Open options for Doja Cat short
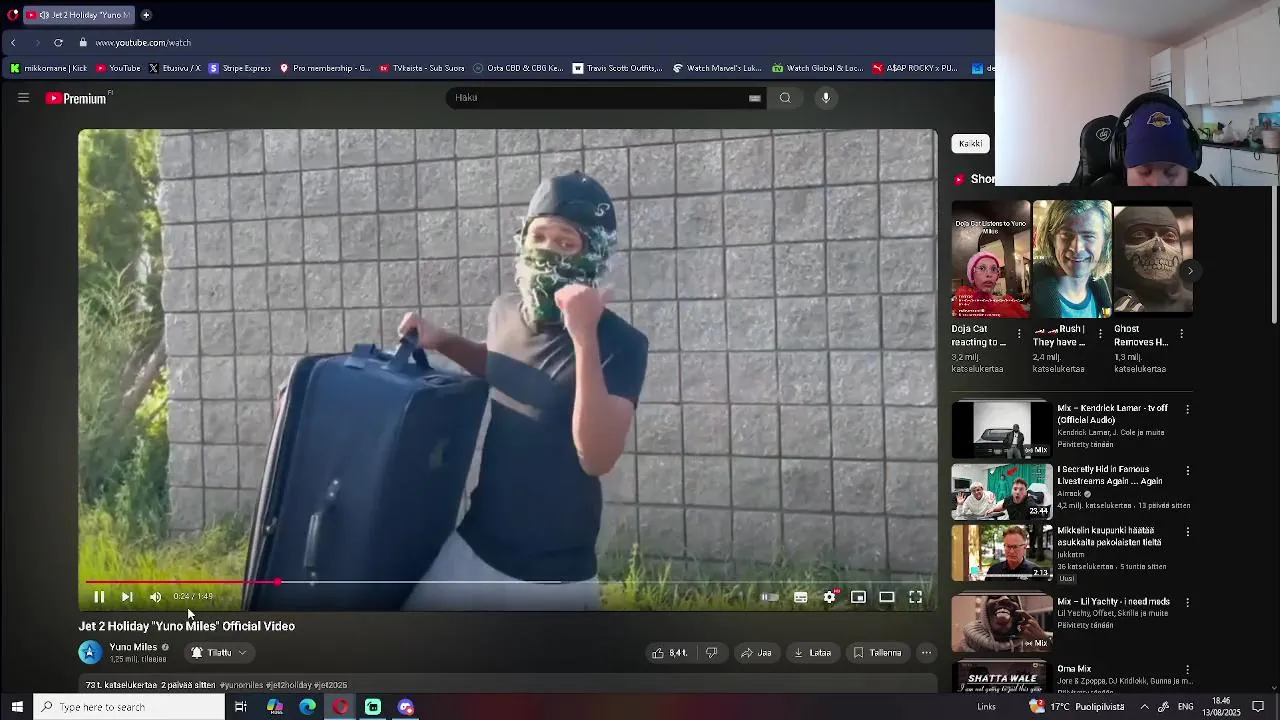 (x=1019, y=334)
